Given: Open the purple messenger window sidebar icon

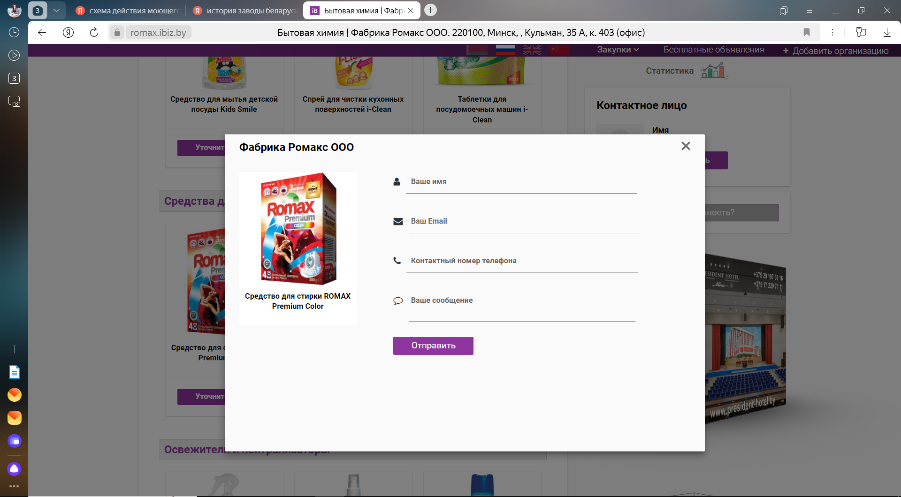Looking at the screenshot, I should (x=14, y=441).
